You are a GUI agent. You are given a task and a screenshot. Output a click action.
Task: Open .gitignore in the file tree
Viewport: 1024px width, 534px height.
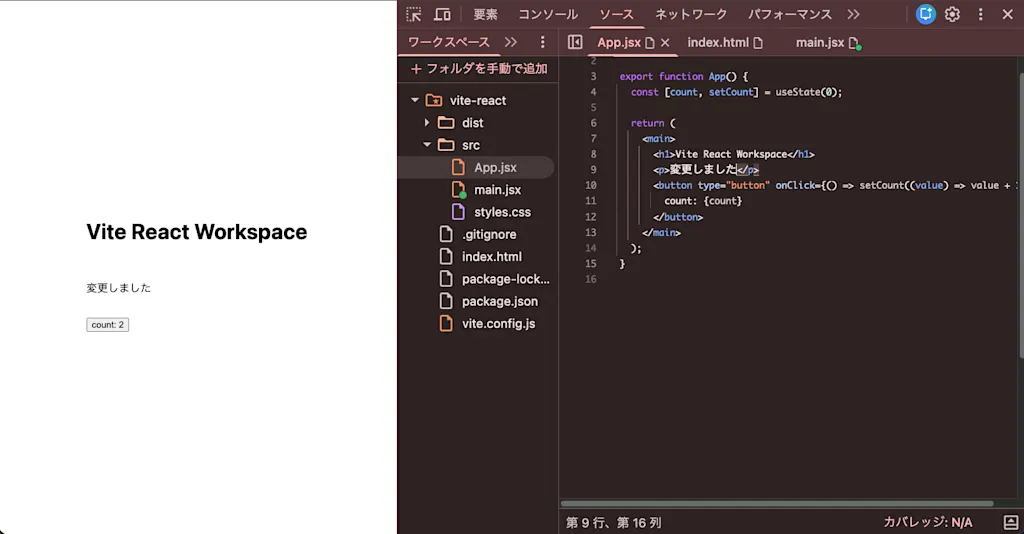[489, 234]
